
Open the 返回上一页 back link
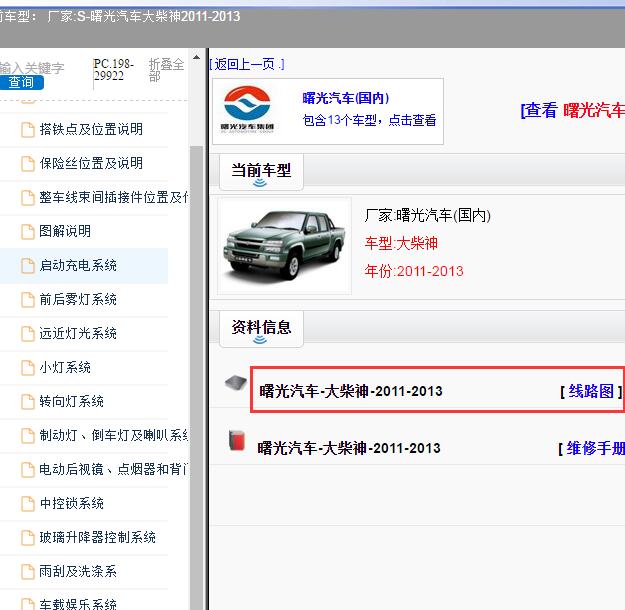[247, 64]
